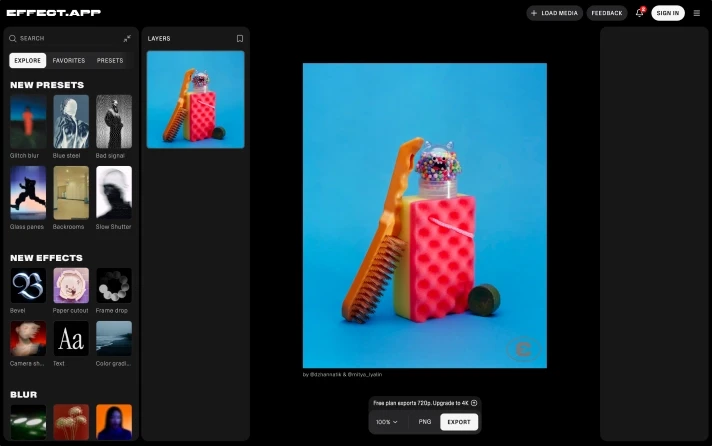Apply the Blue steel preset
712x446 pixels.
point(71,122)
